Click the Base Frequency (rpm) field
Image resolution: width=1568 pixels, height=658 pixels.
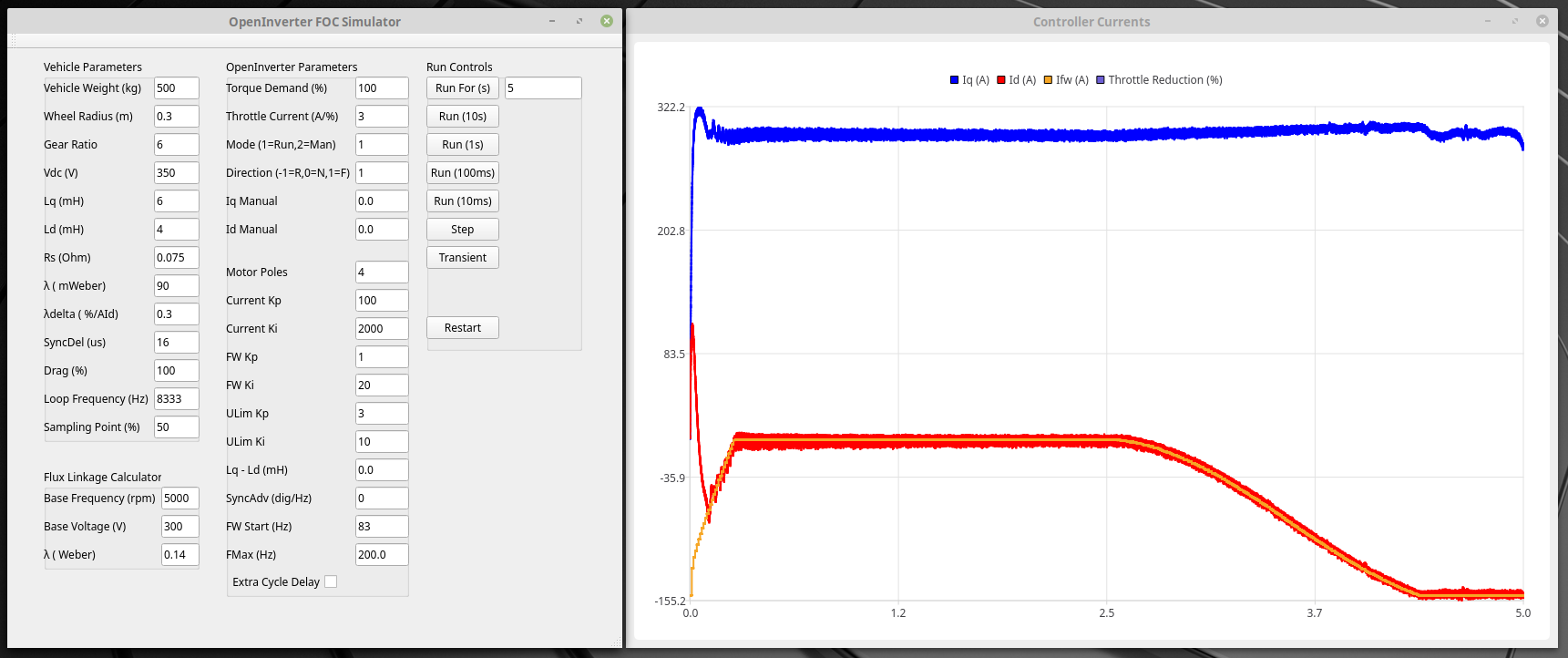(x=179, y=499)
